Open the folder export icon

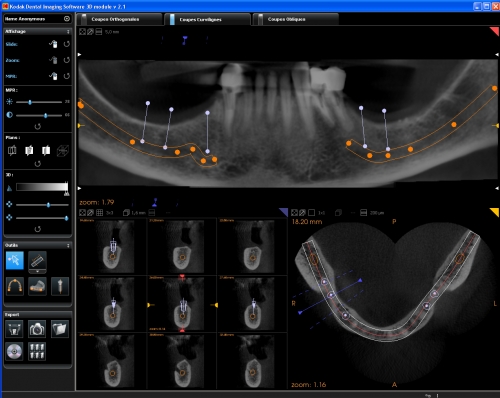point(60,329)
